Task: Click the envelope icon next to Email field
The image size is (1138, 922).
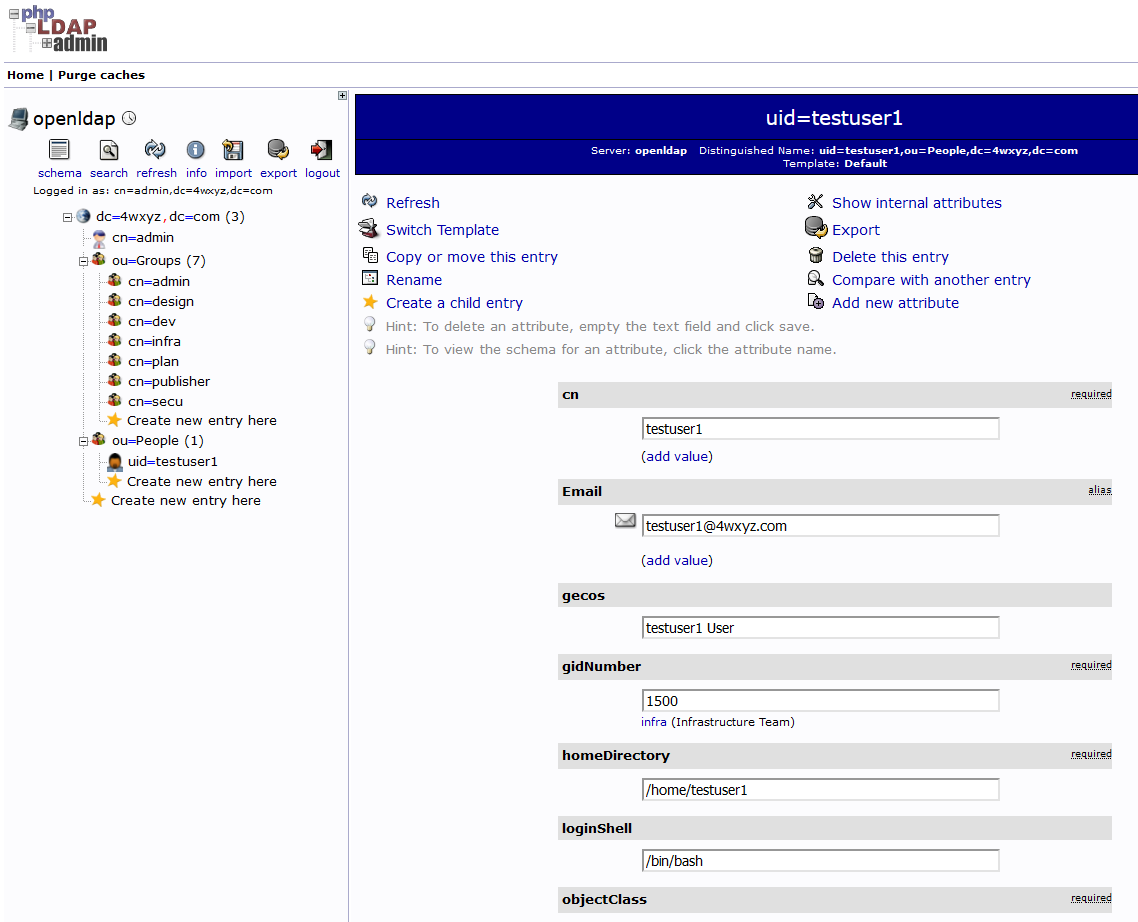Action: pyautogui.click(x=625, y=521)
